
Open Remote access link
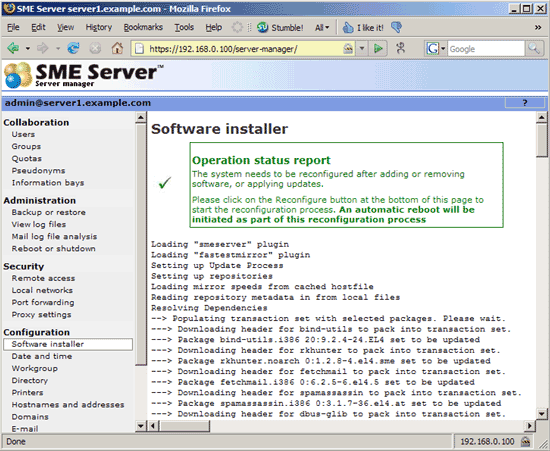43,278
